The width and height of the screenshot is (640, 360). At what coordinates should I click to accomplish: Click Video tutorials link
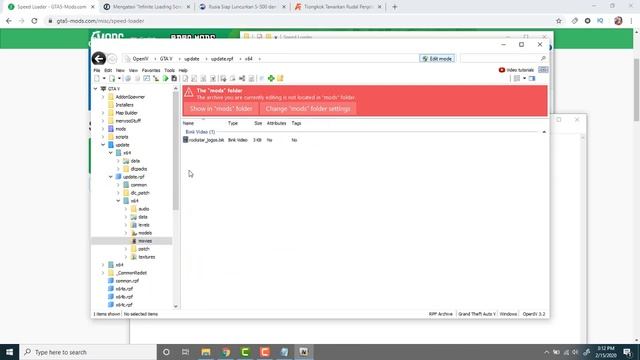tap(520, 70)
